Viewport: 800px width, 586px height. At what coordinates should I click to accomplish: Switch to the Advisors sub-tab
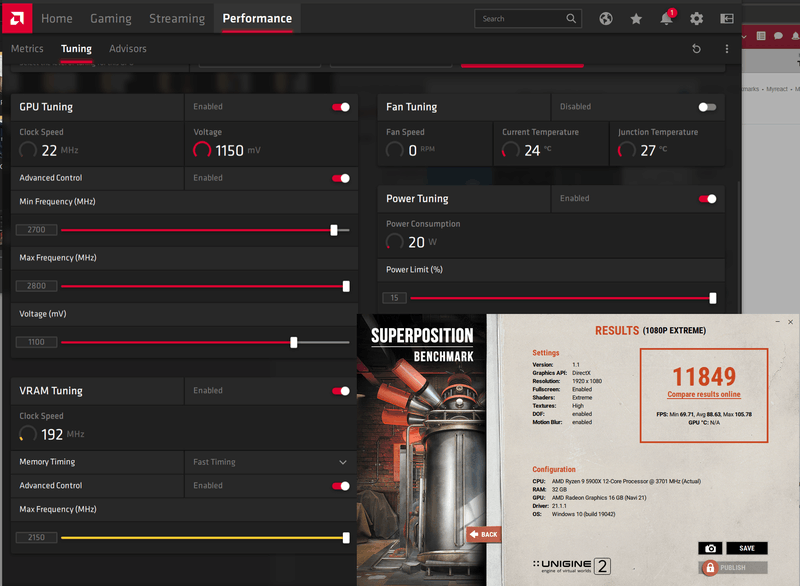pyautogui.click(x=128, y=49)
